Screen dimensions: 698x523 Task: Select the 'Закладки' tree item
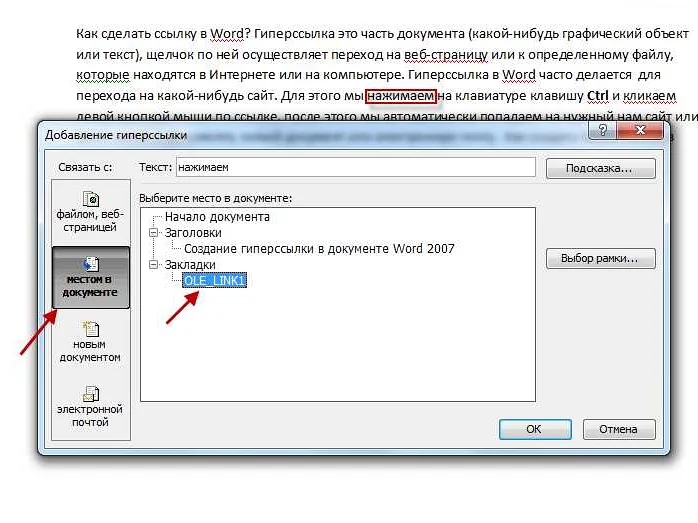pos(190,265)
